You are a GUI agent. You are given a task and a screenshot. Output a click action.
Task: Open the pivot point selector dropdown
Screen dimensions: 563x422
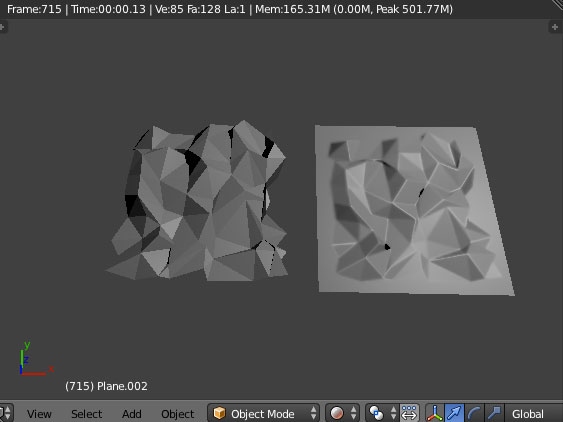[x=381, y=413]
